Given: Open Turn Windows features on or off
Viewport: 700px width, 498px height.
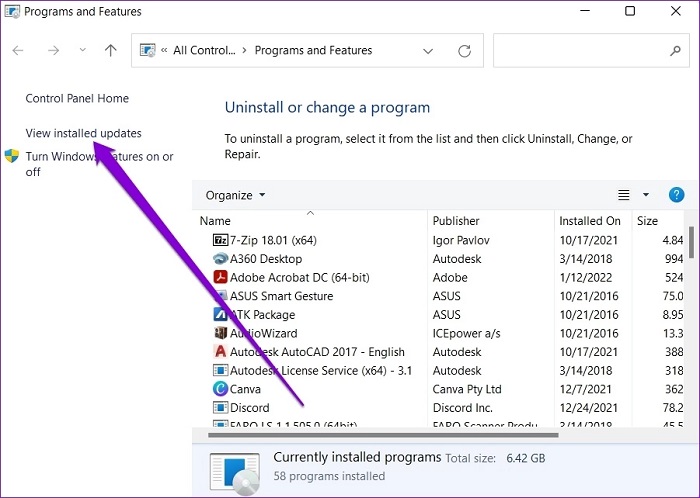Looking at the screenshot, I should point(99,164).
